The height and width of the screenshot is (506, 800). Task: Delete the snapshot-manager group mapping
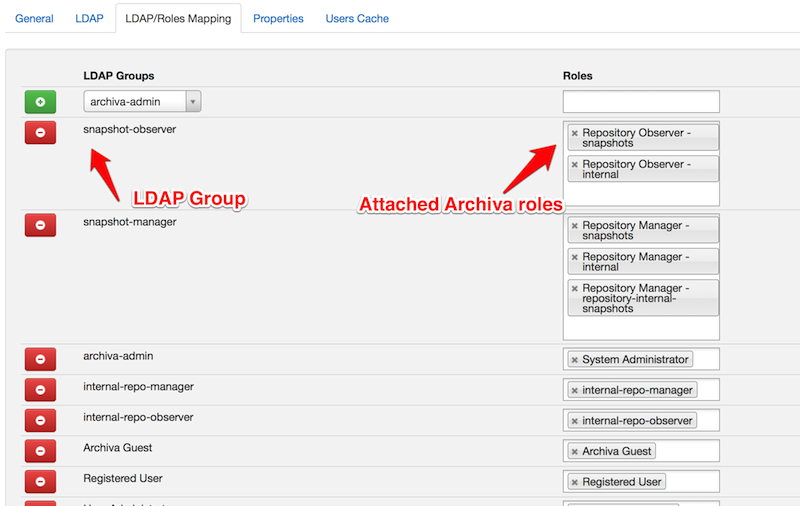click(40, 225)
